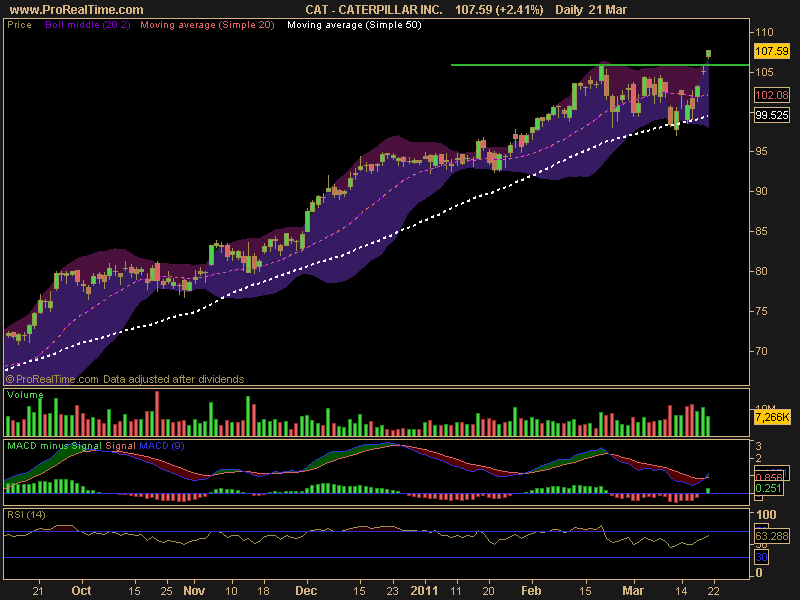The width and height of the screenshot is (800, 600).
Task: Click the Nov date axis label
Action: pyautogui.click(x=194, y=590)
